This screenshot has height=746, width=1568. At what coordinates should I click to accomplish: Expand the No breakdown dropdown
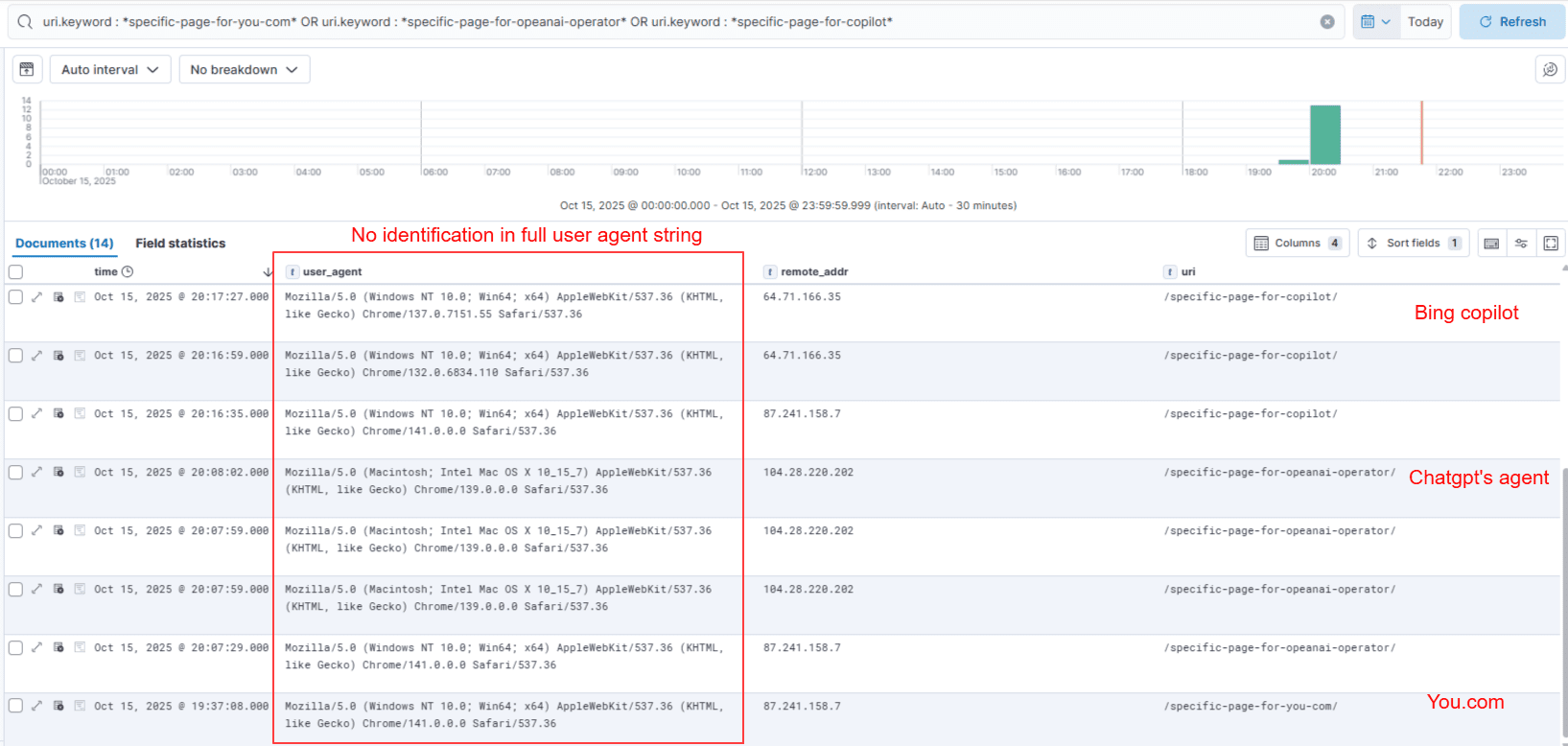244,70
